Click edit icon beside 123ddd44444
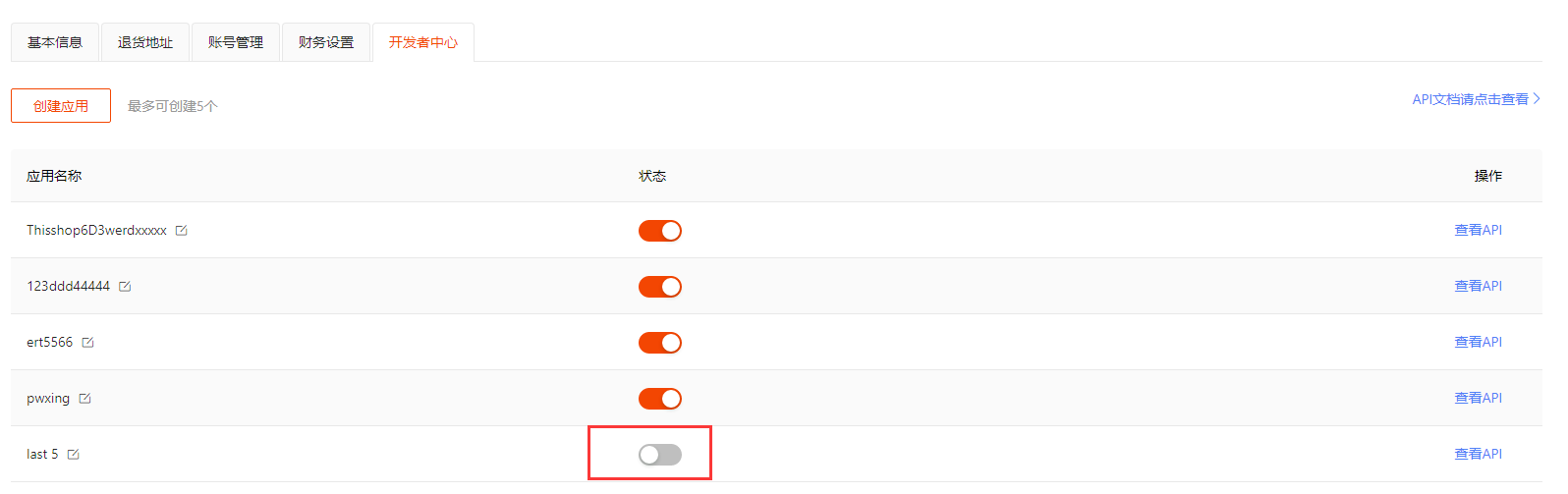 pos(125,287)
